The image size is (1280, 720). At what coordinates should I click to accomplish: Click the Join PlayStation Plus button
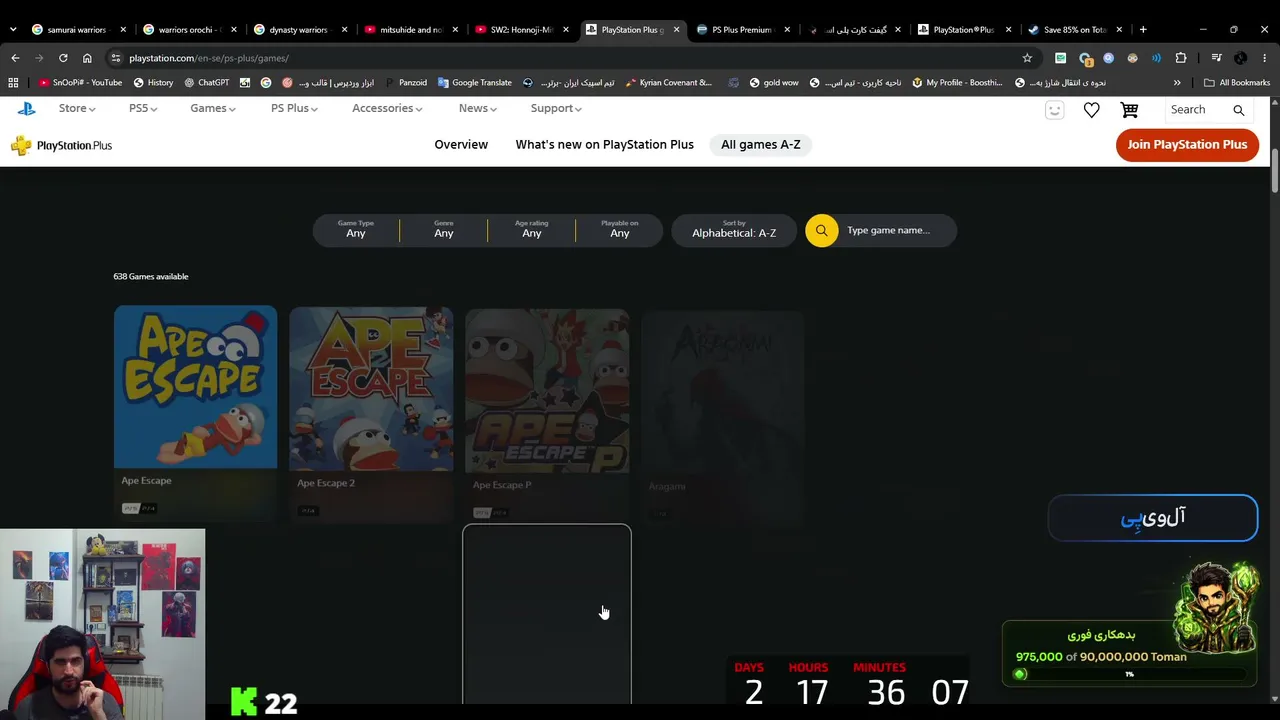tap(1187, 145)
